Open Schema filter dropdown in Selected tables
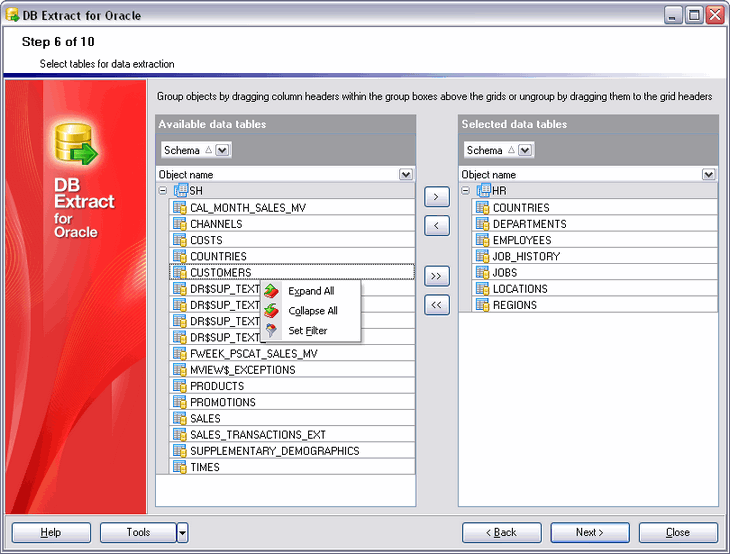 [x=525, y=150]
